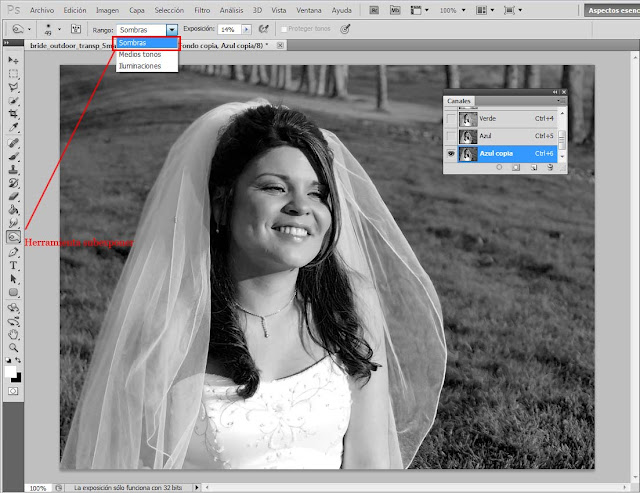
Task: Enable airbrush mode in the options bar
Action: coord(264,29)
